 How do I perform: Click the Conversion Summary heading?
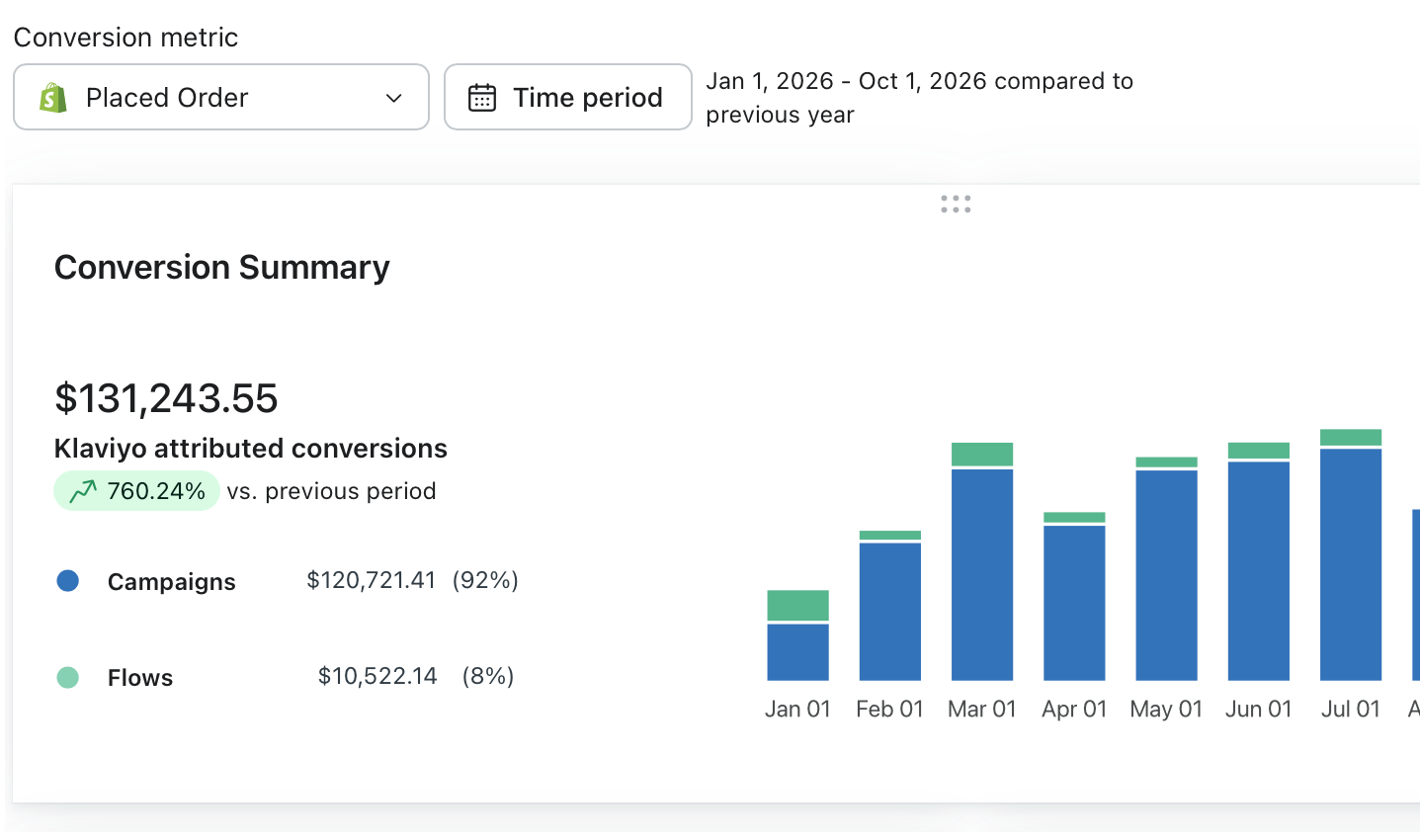pos(222,267)
